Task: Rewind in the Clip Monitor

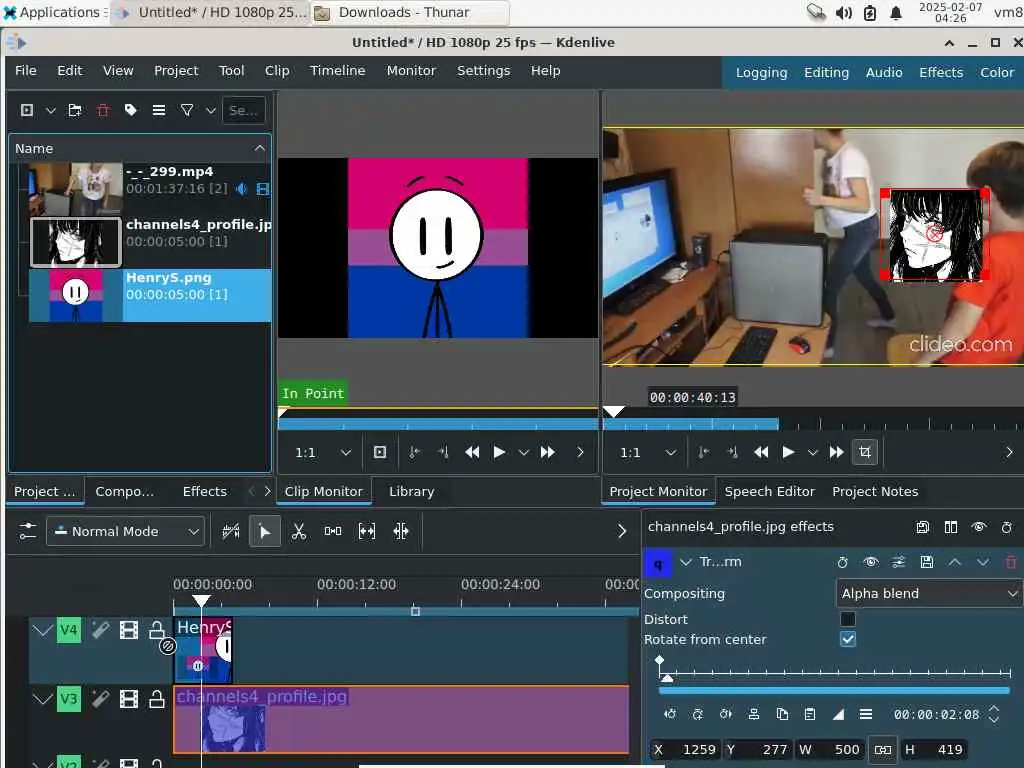Action: coord(472,452)
